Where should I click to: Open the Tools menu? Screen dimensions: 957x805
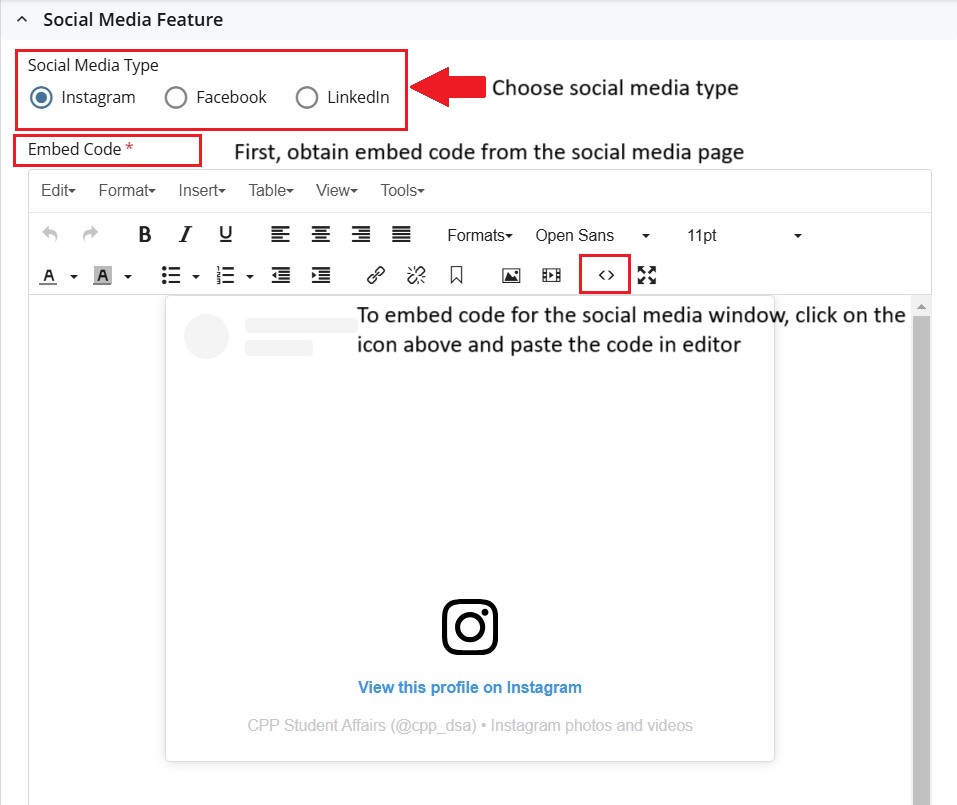coord(402,190)
